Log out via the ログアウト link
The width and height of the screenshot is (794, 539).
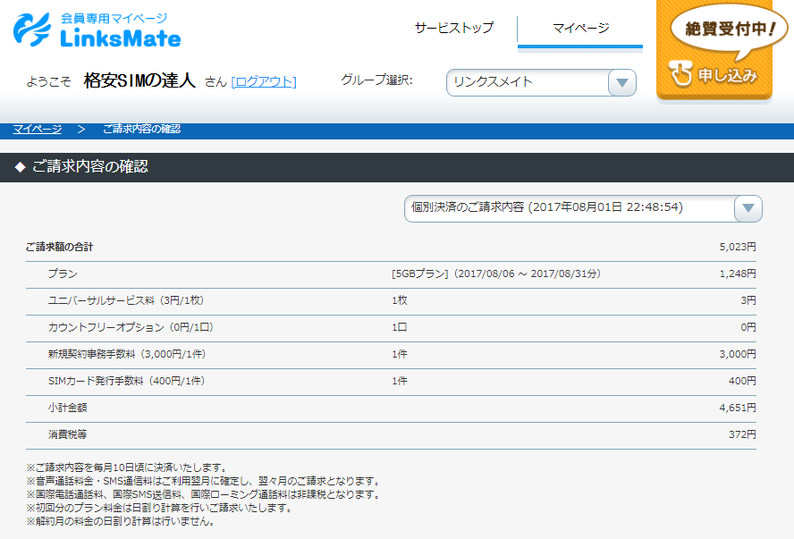pyautogui.click(x=263, y=81)
